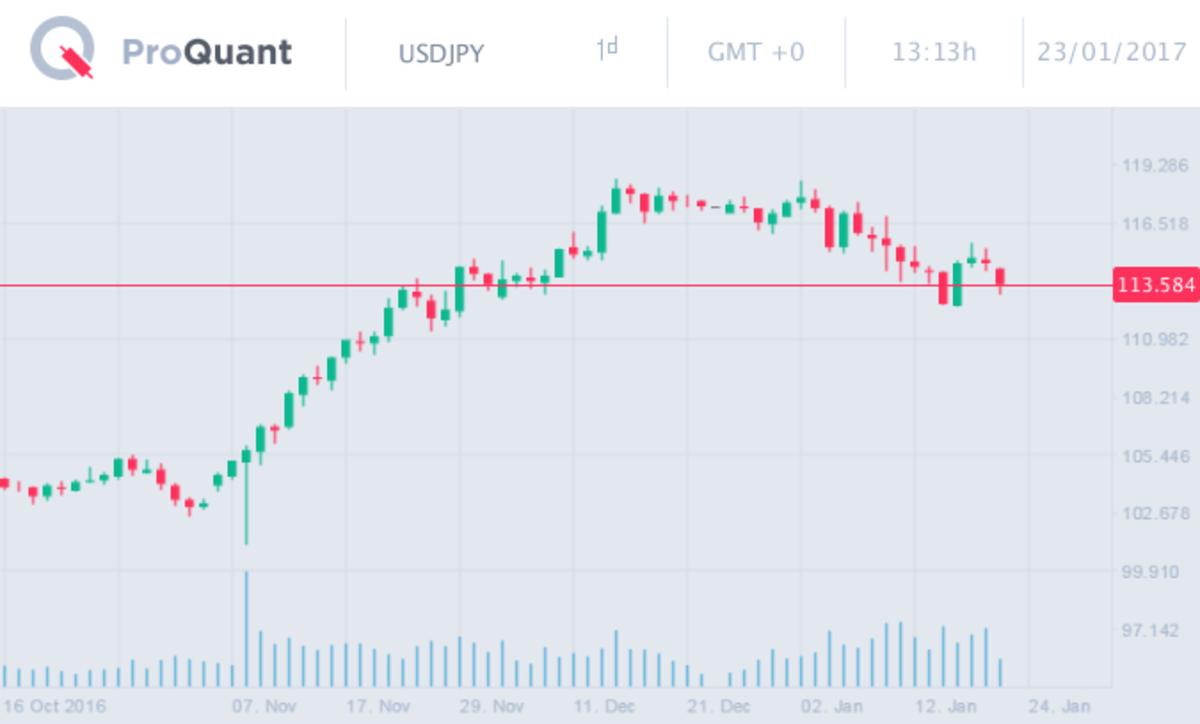Click the 21. Dec date axis label
This screenshot has width=1200, height=724.
pos(718,706)
